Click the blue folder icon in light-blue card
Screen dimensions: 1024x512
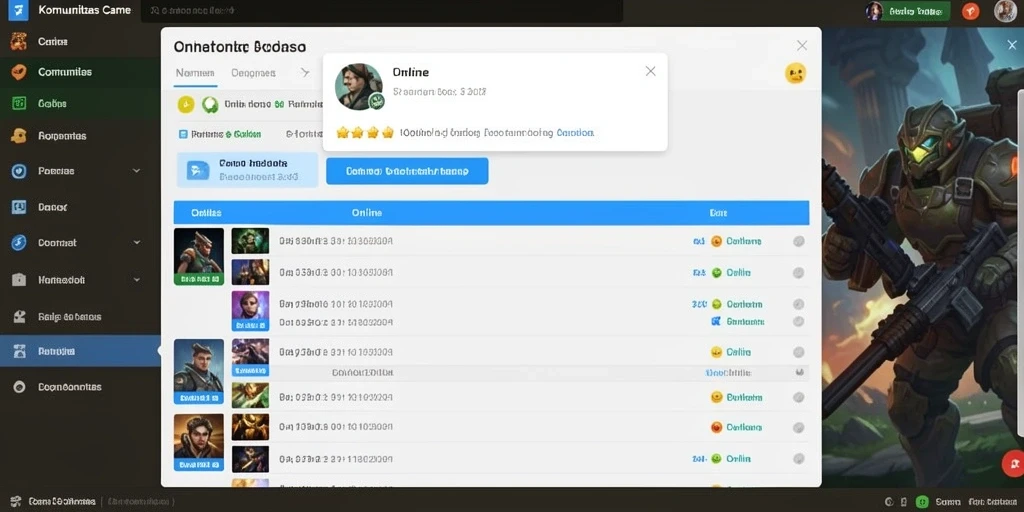coord(198,170)
